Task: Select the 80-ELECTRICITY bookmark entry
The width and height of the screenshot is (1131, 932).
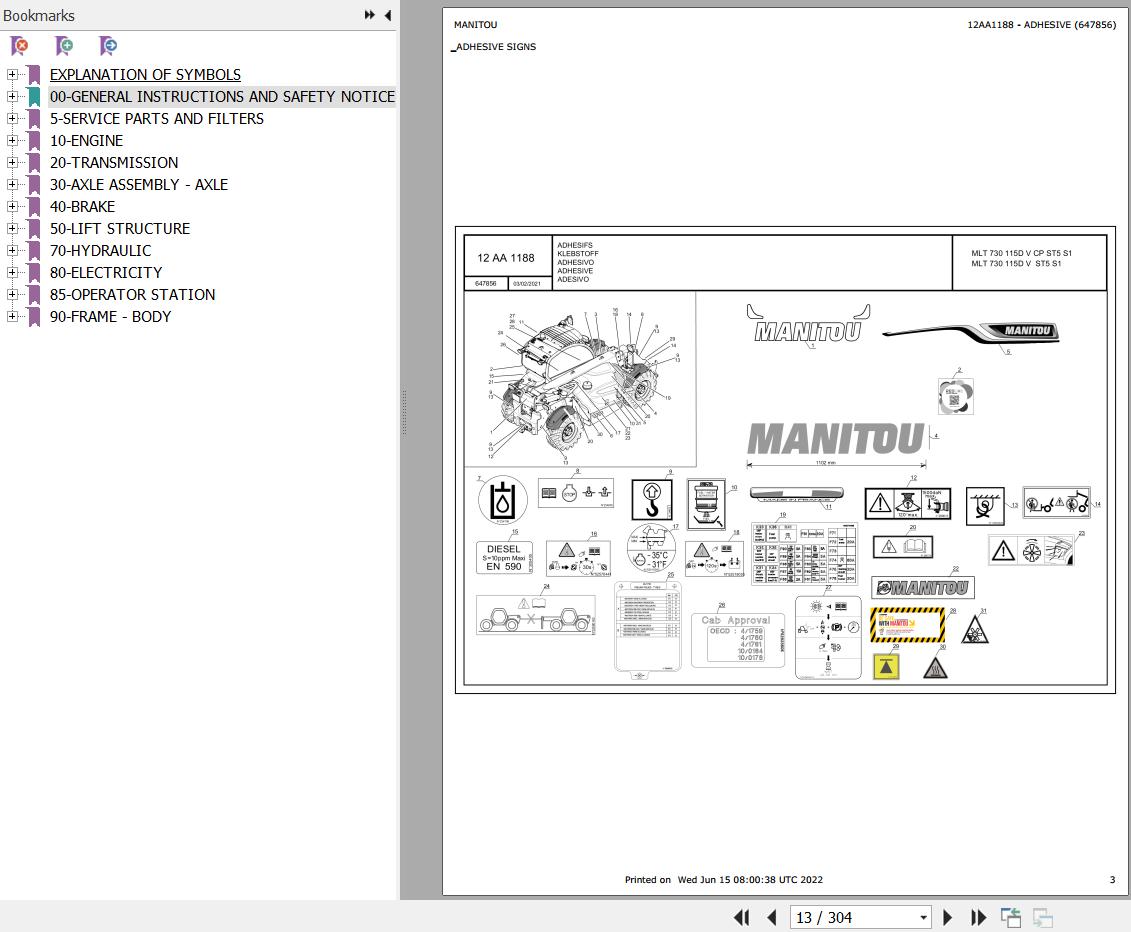Action: coord(106,272)
